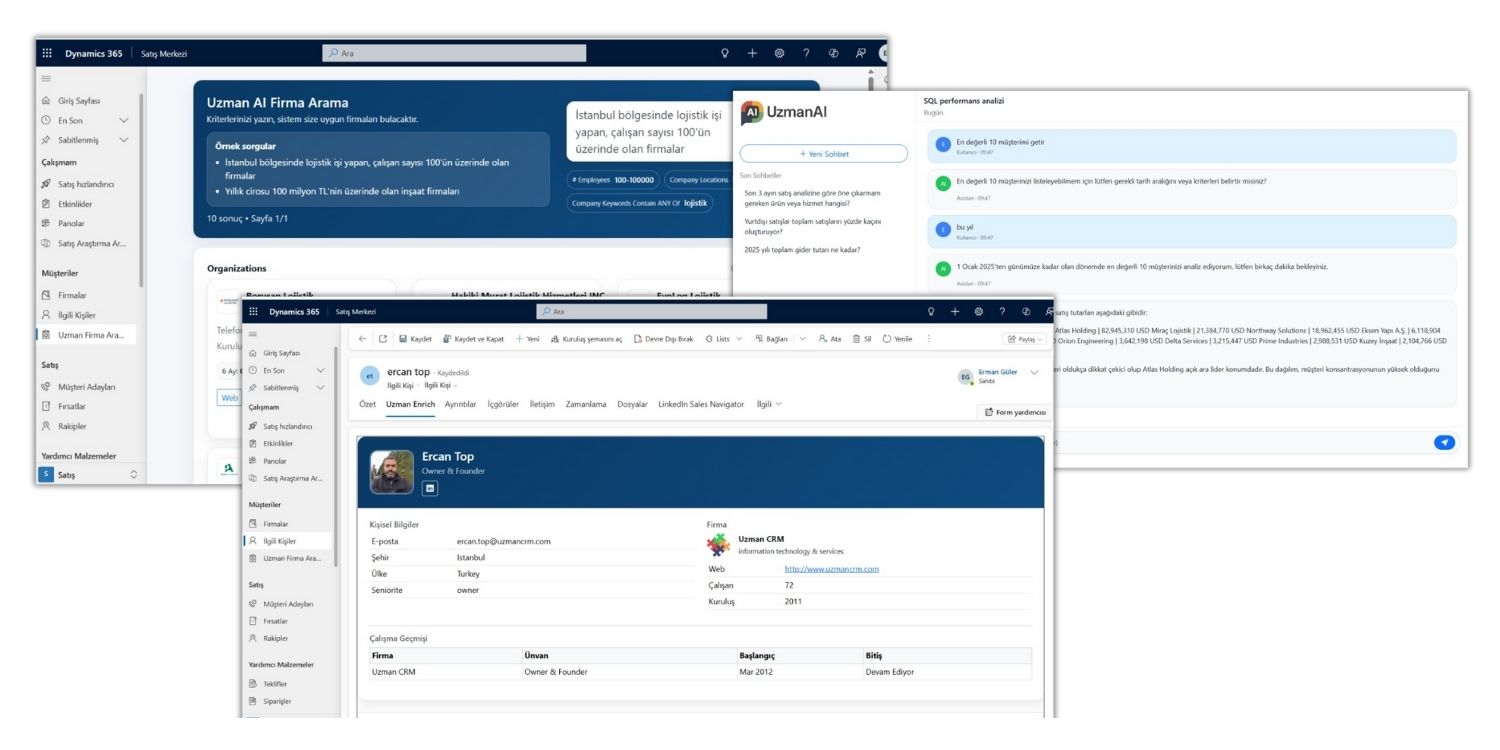Open the www.uzmancrm.com web link
The height and width of the screenshot is (750, 1500).
831,569
